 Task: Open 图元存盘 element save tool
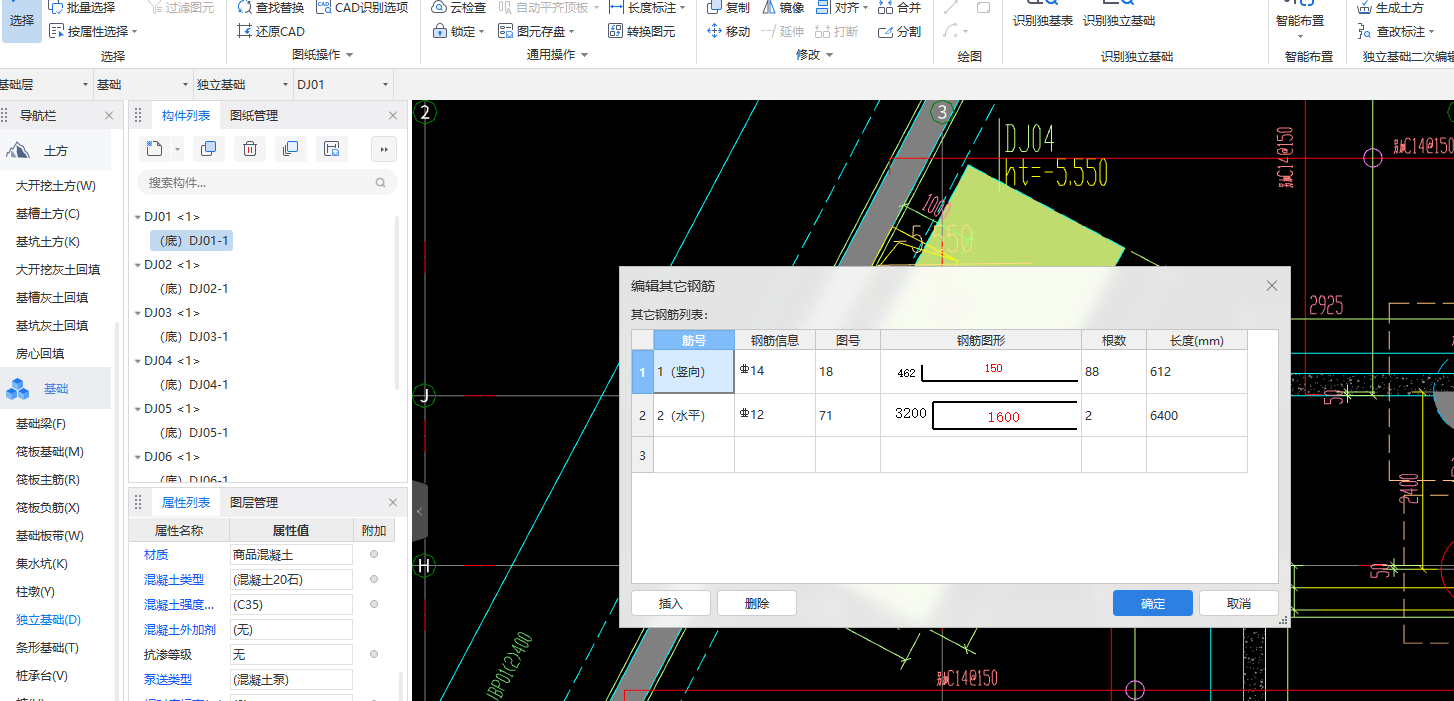(x=535, y=32)
